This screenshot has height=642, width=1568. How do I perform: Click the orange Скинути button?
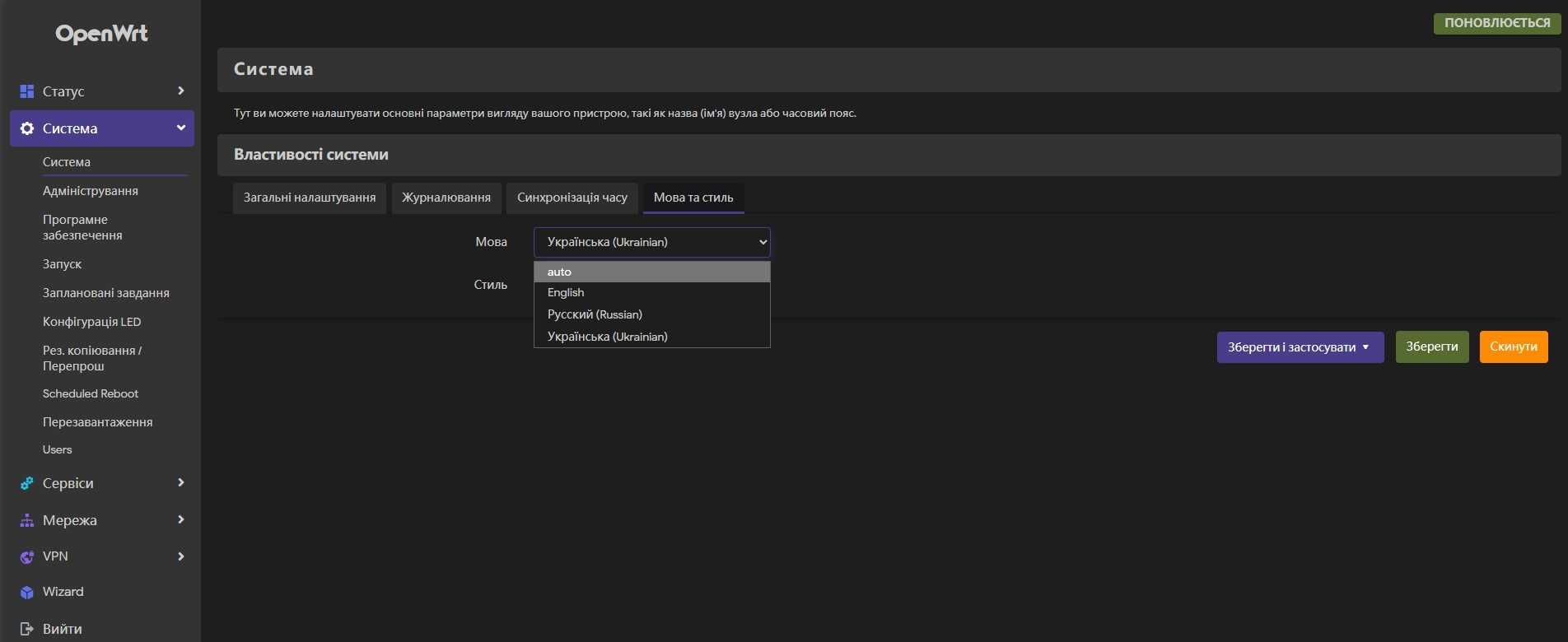pos(1514,347)
